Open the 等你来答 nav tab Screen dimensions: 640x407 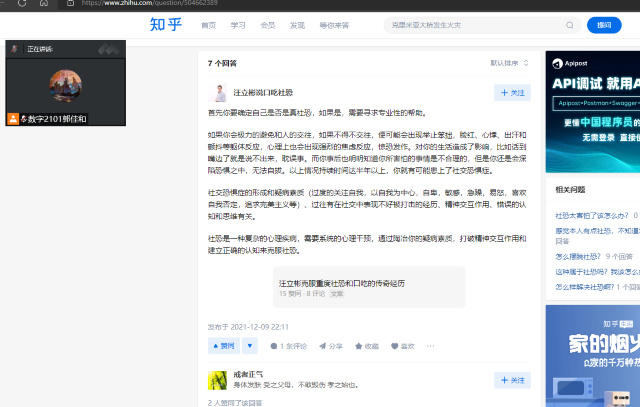[334, 25]
